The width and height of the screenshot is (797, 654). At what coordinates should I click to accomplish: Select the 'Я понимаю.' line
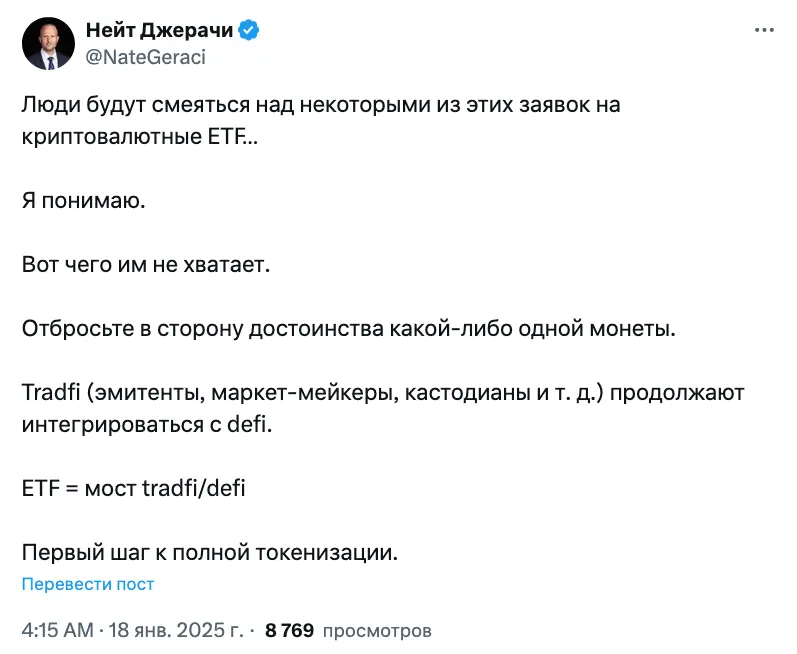tap(83, 201)
